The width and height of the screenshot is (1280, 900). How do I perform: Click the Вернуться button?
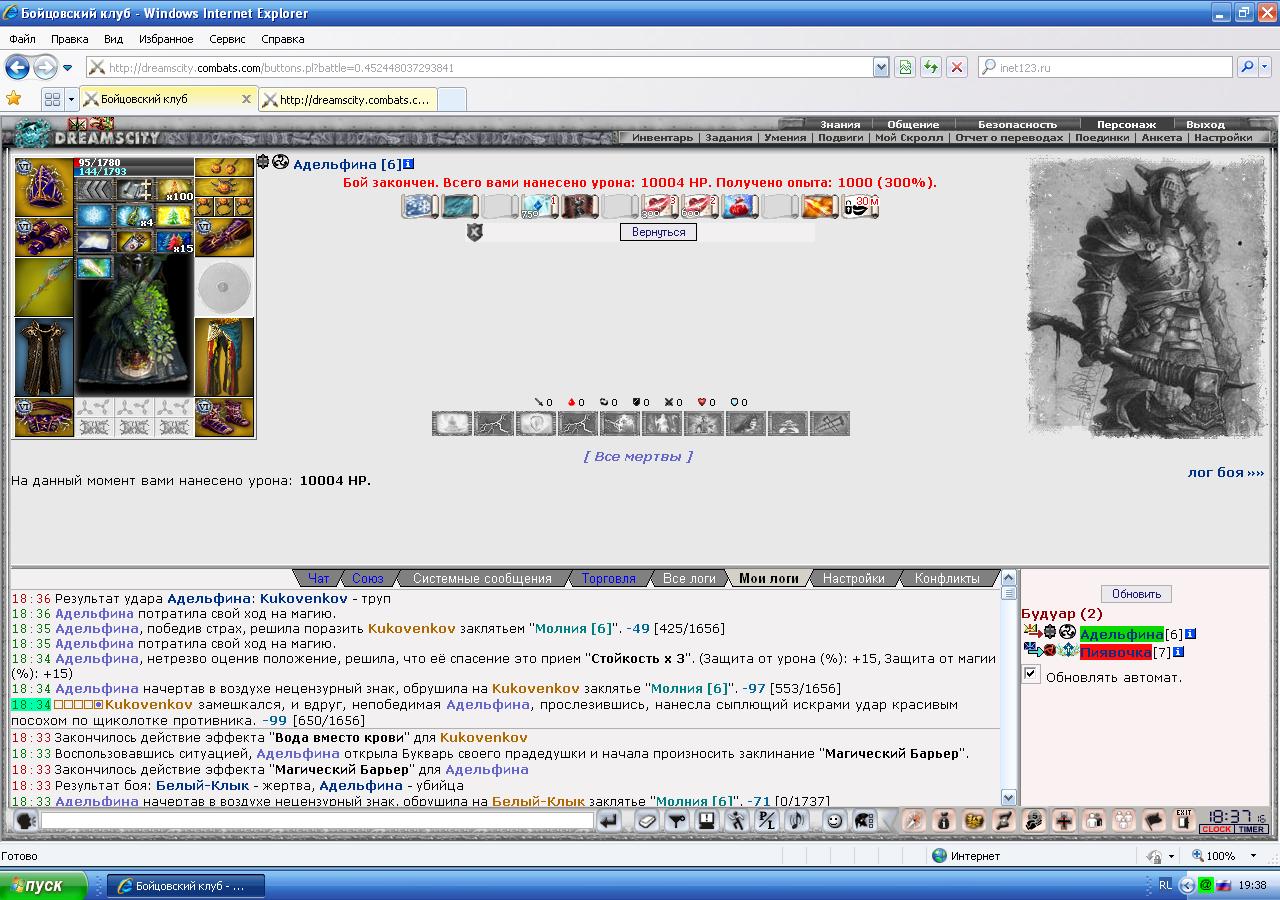point(659,232)
